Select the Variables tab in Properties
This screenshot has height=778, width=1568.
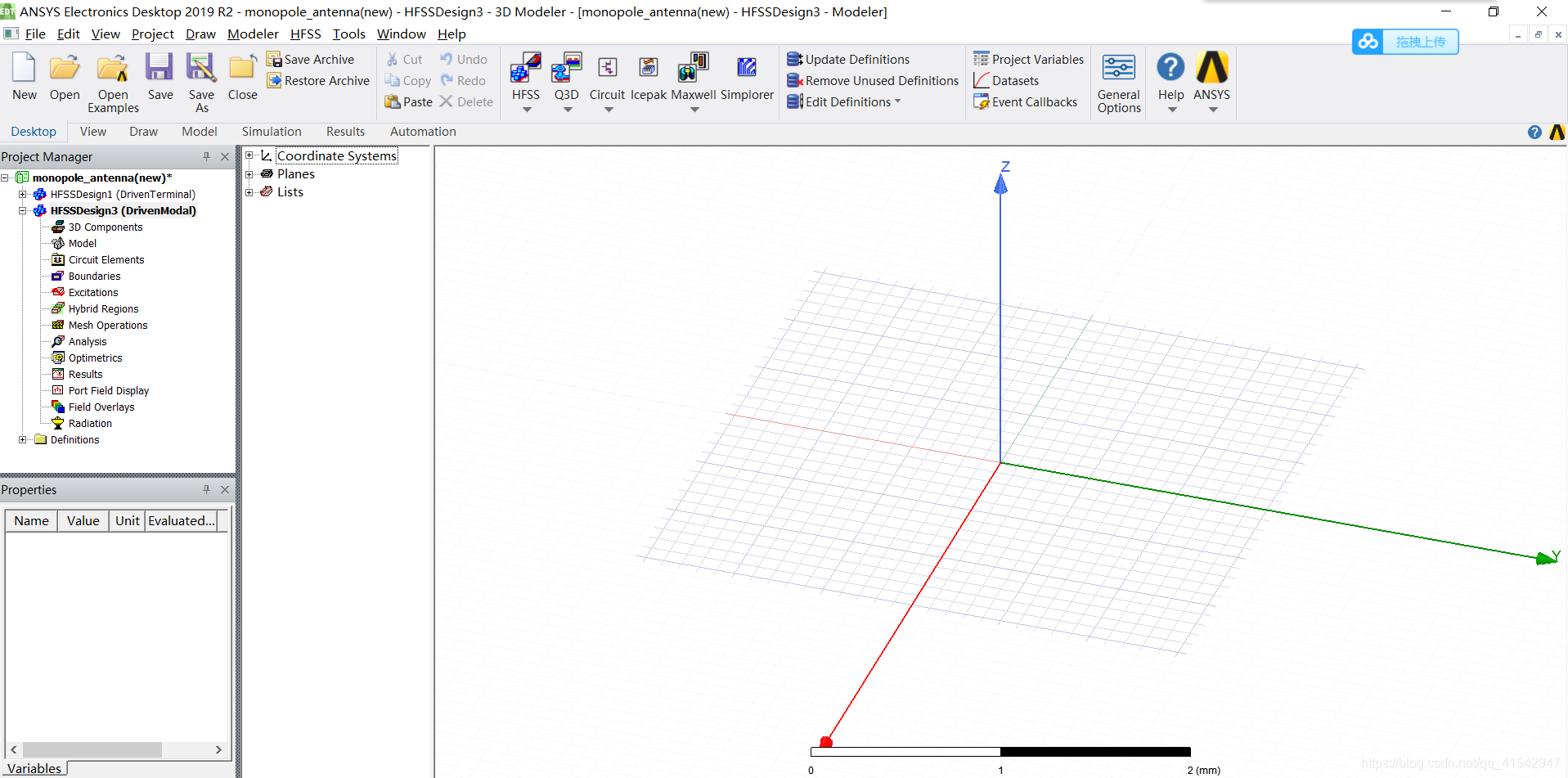(x=34, y=768)
